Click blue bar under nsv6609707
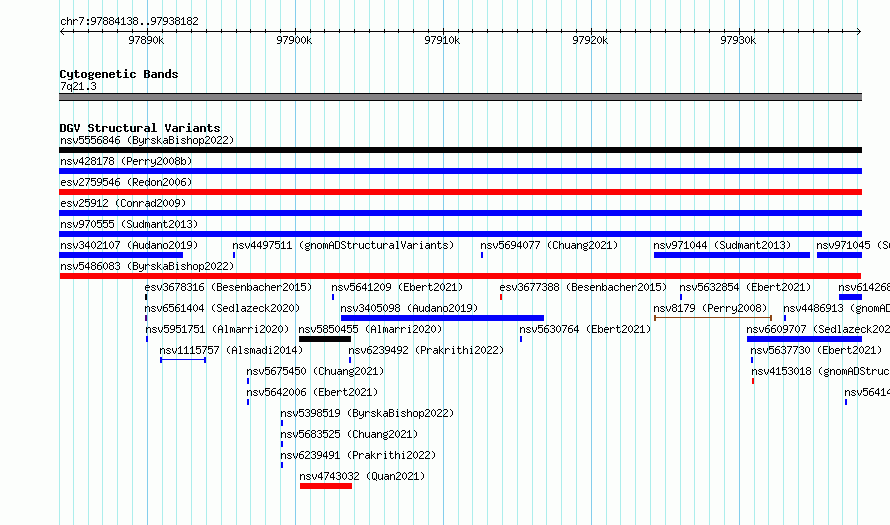This screenshot has height=525, width=890. pyautogui.click(x=804, y=339)
